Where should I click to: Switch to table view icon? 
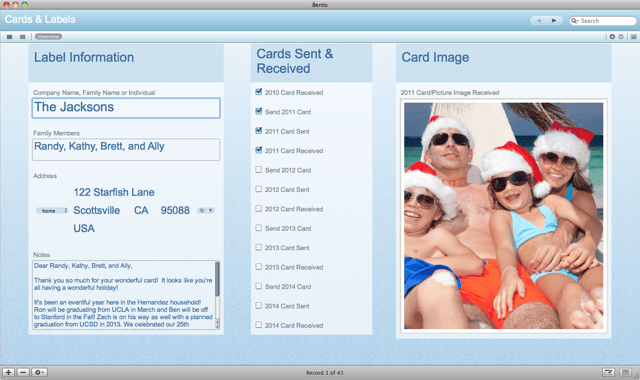[x=22, y=37]
